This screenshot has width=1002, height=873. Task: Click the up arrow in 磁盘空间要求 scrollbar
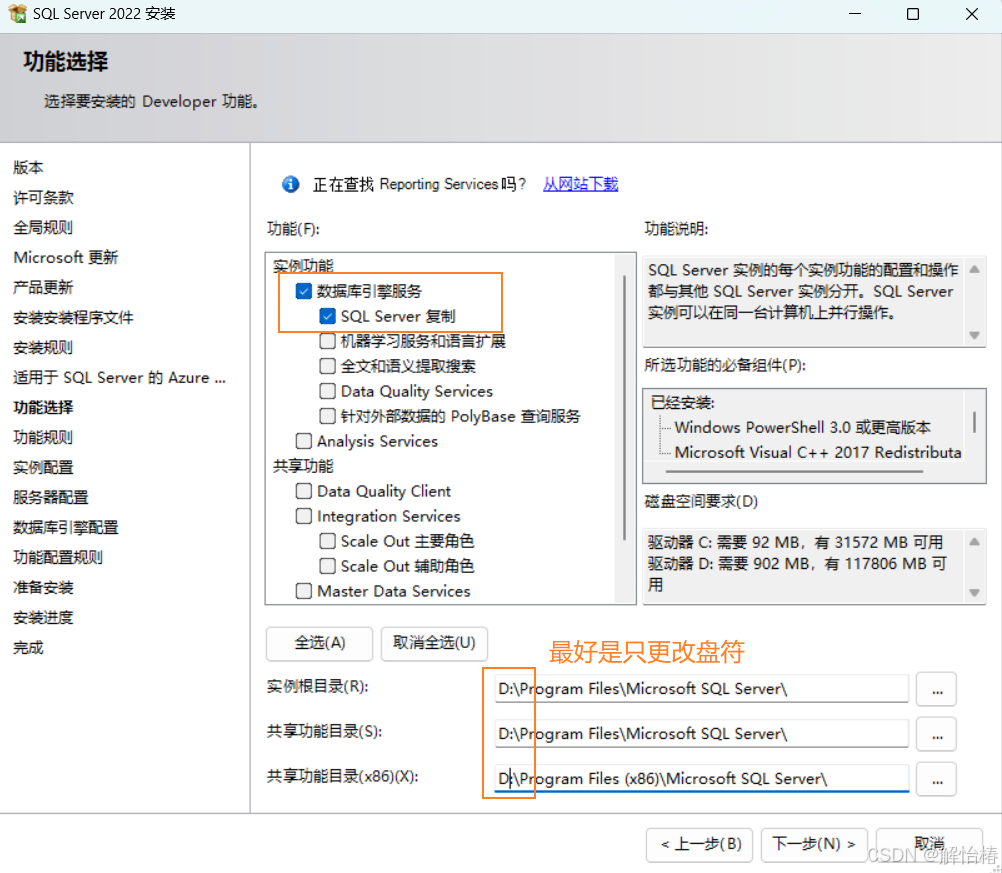click(975, 542)
